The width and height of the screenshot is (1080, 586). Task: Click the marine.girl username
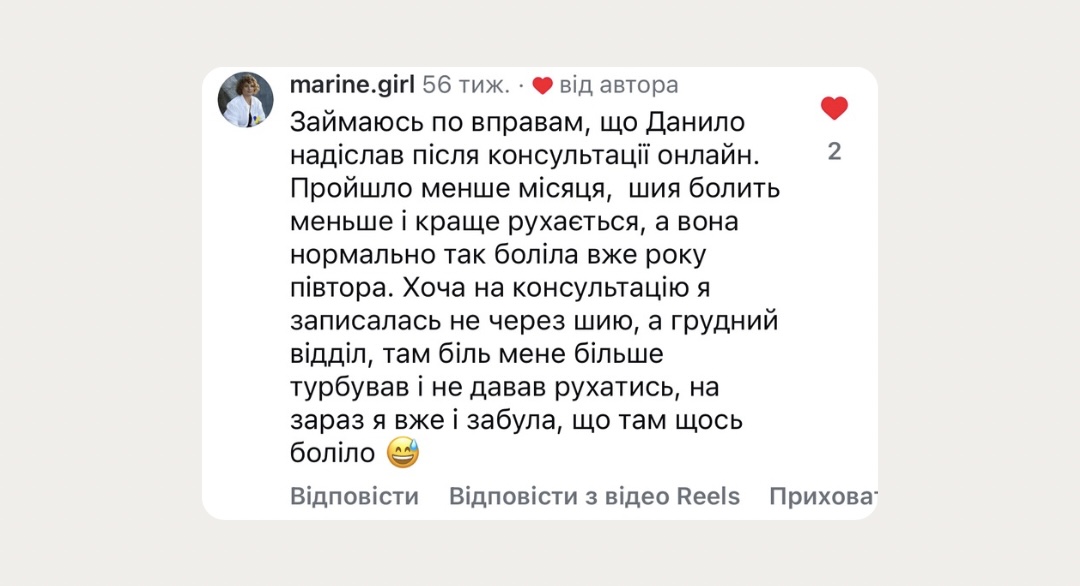pyautogui.click(x=351, y=85)
